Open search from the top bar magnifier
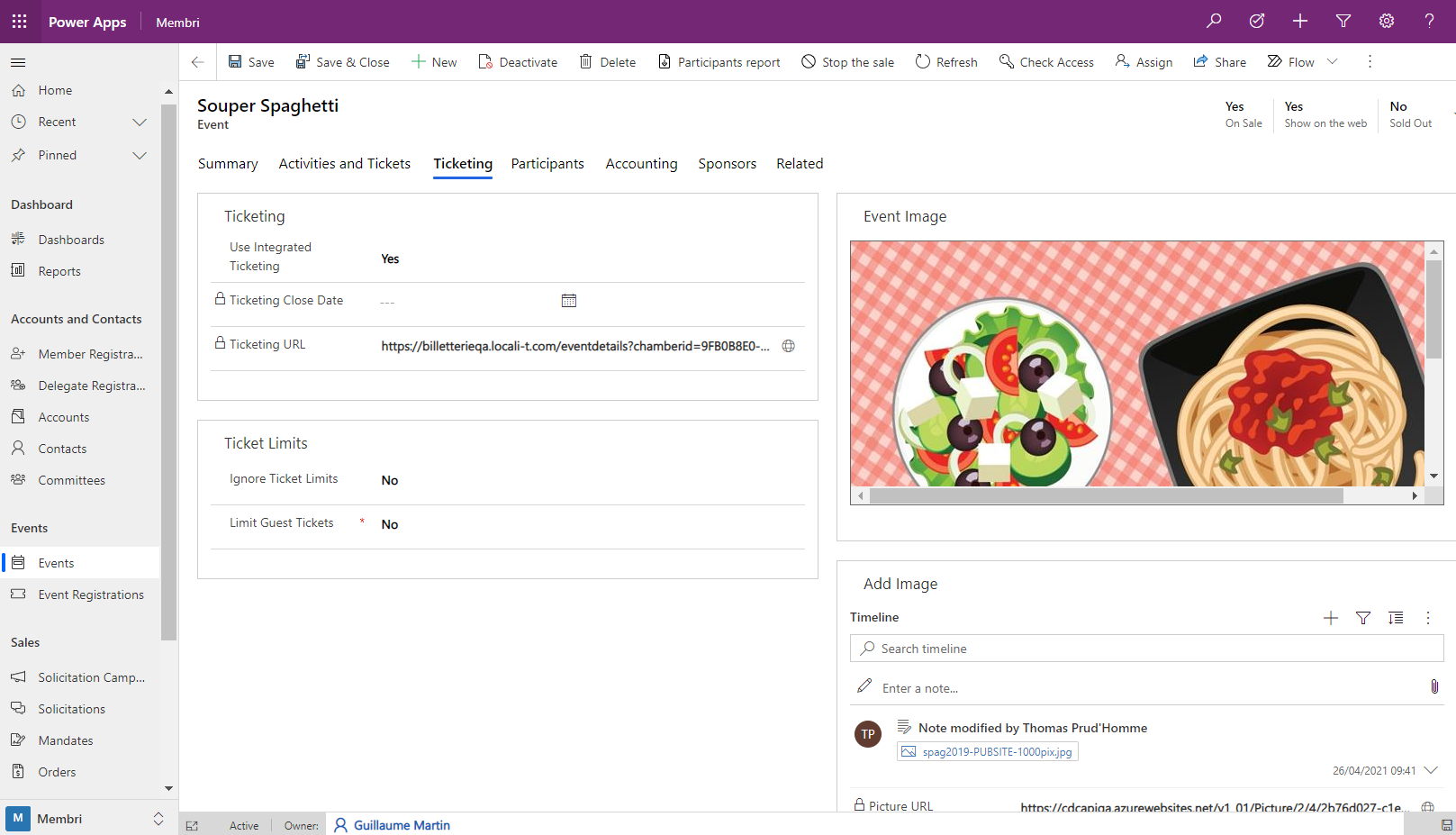Image resolution: width=1456 pixels, height=835 pixels. pos(1214,20)
